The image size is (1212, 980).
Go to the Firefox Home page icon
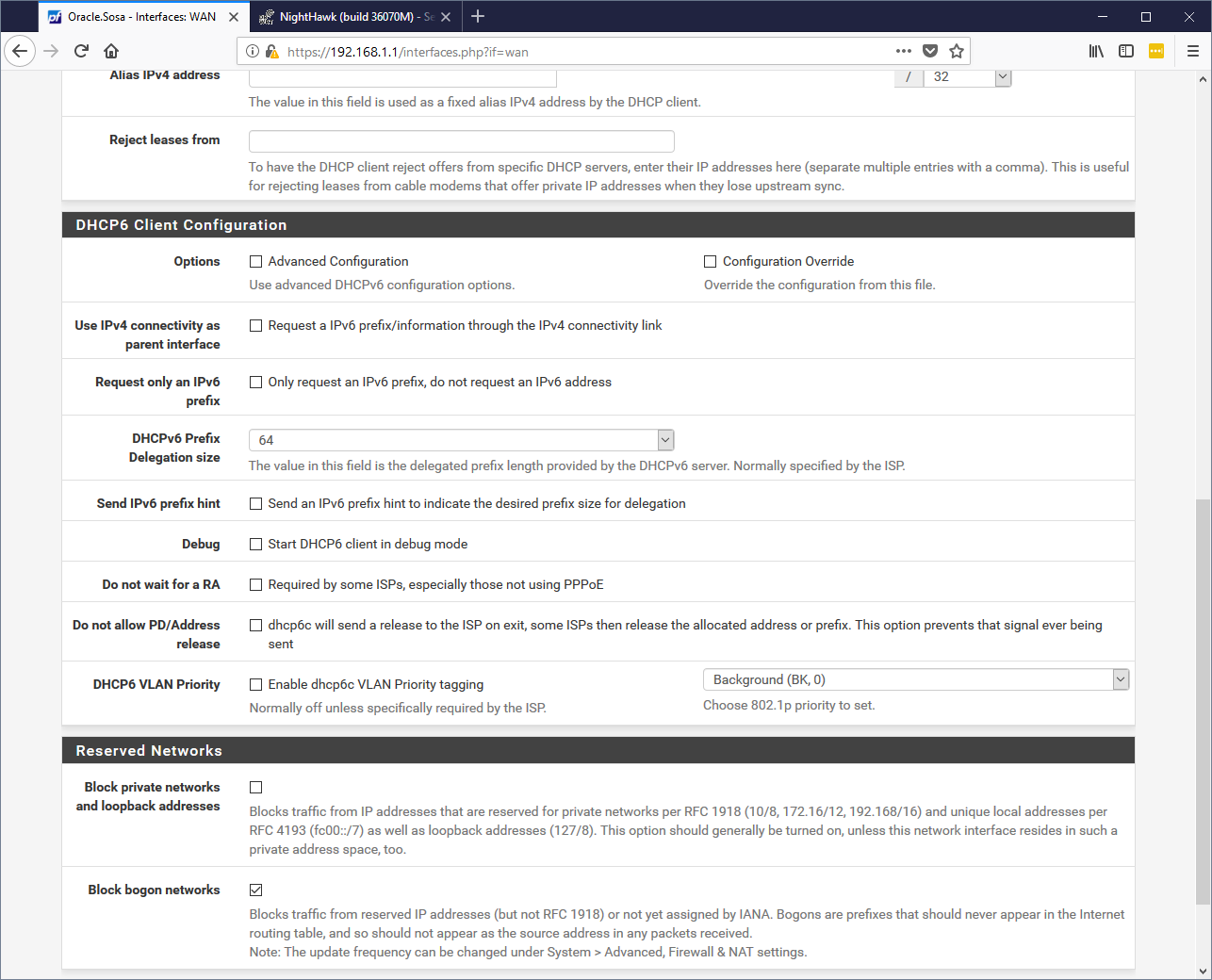tap(111, 51)
